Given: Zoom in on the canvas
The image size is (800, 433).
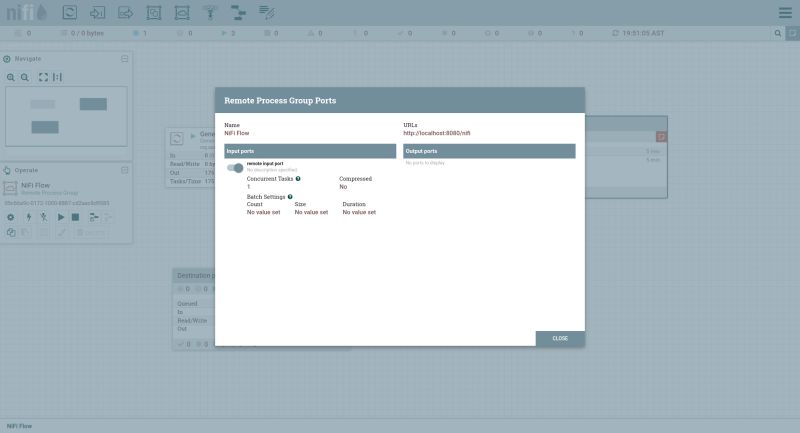Looking at the screenshot, I should coord(11,78).
